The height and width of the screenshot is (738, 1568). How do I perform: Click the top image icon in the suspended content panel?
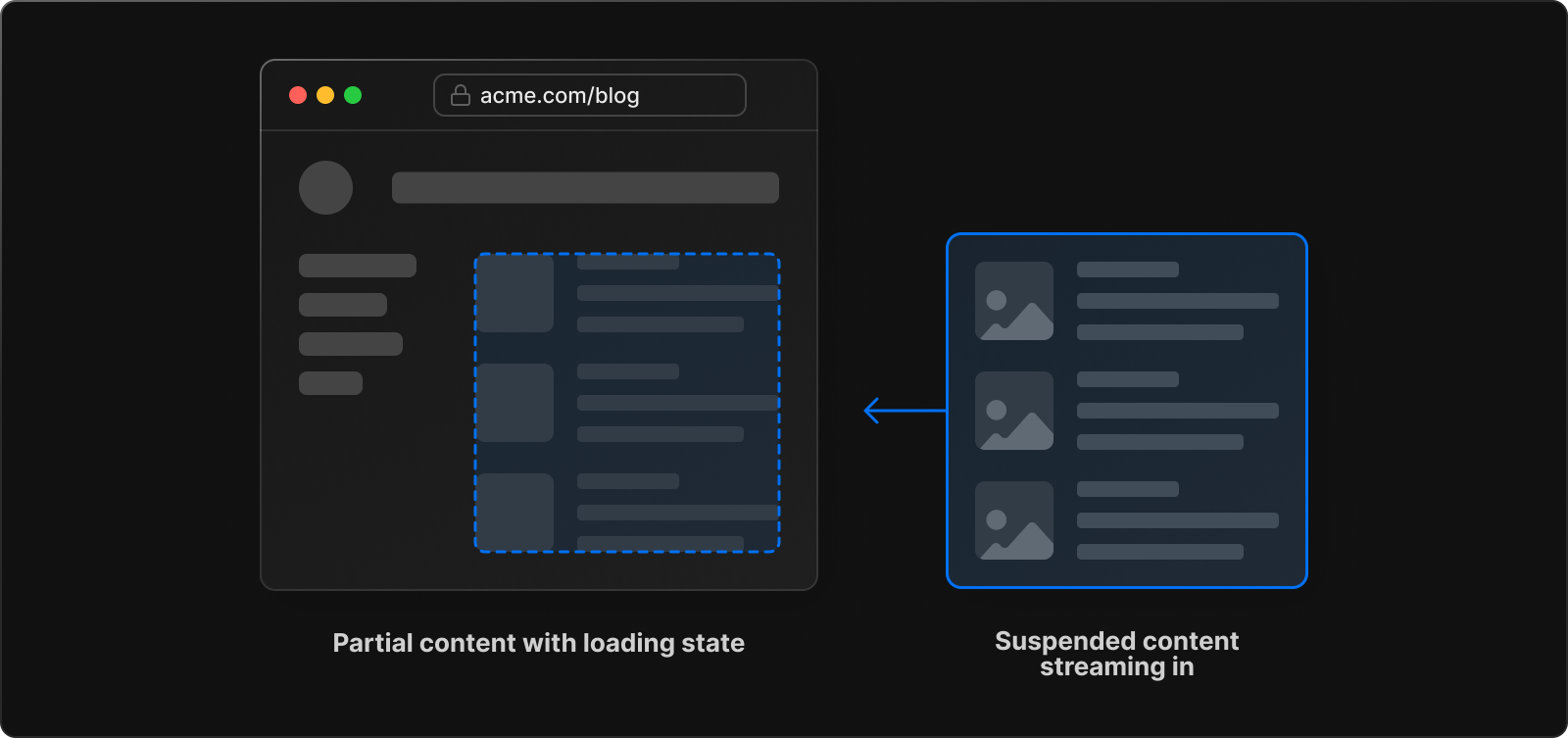(x=1014, y=301)
